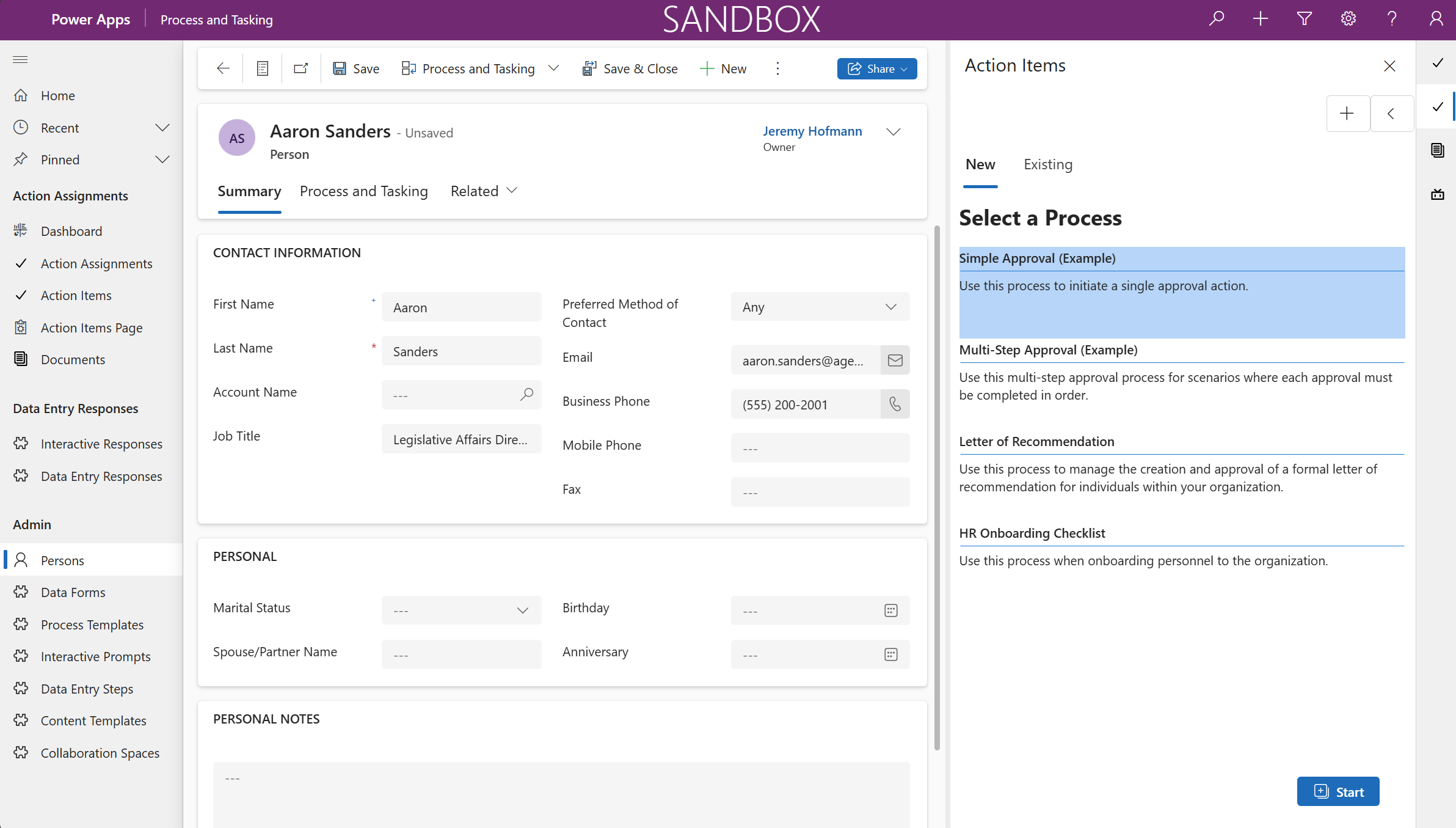Screen dimensions: 1456x828
Task: Click the Start button
Action: pyautogui.click(x=1338, y=791)
